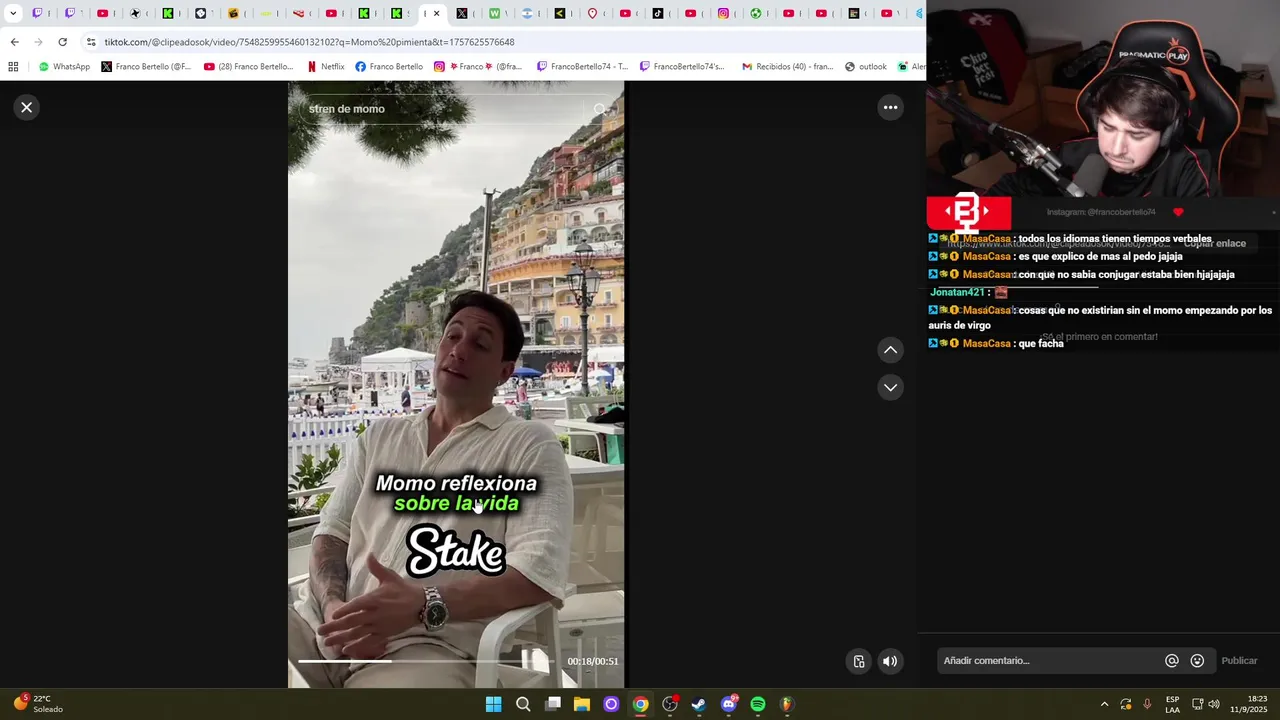Screen dimensions: 1280x720
Task: Switch to the Instagram tab
Action: tap(723, 14)
